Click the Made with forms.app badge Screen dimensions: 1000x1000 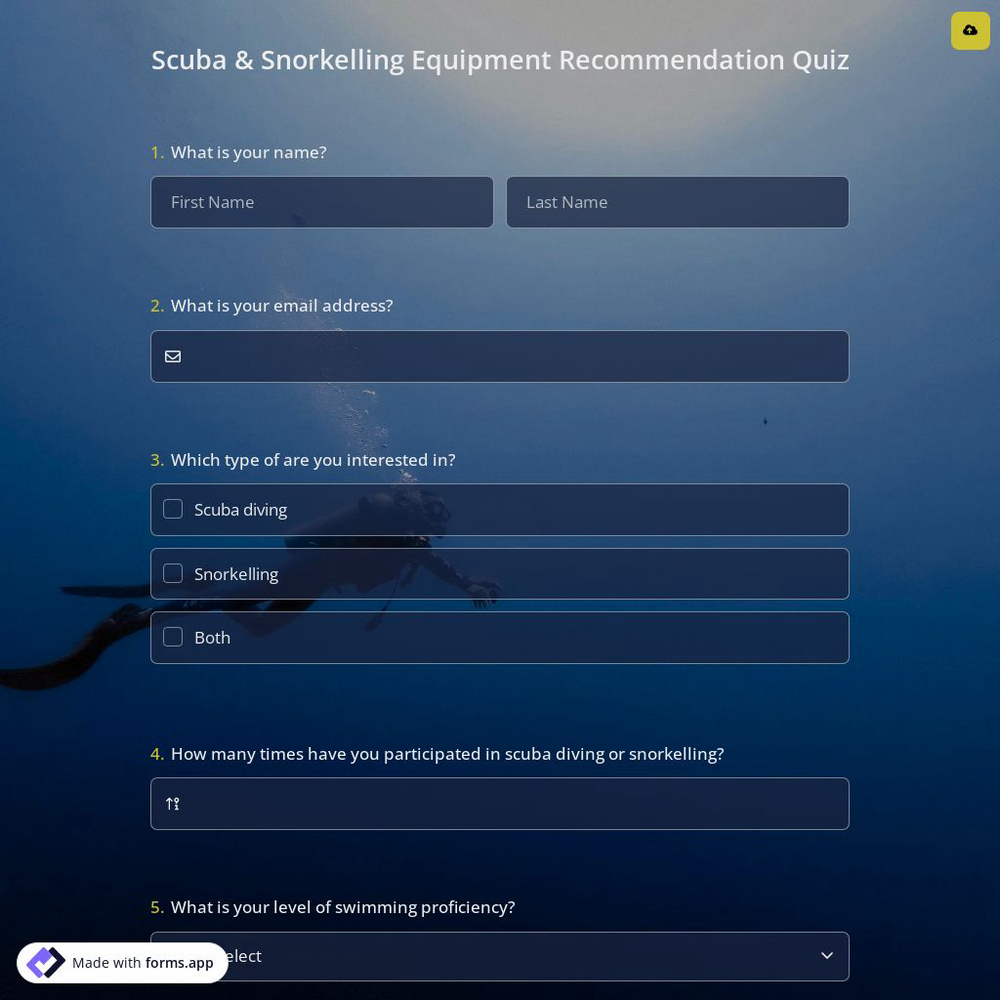tap(122, 962)
